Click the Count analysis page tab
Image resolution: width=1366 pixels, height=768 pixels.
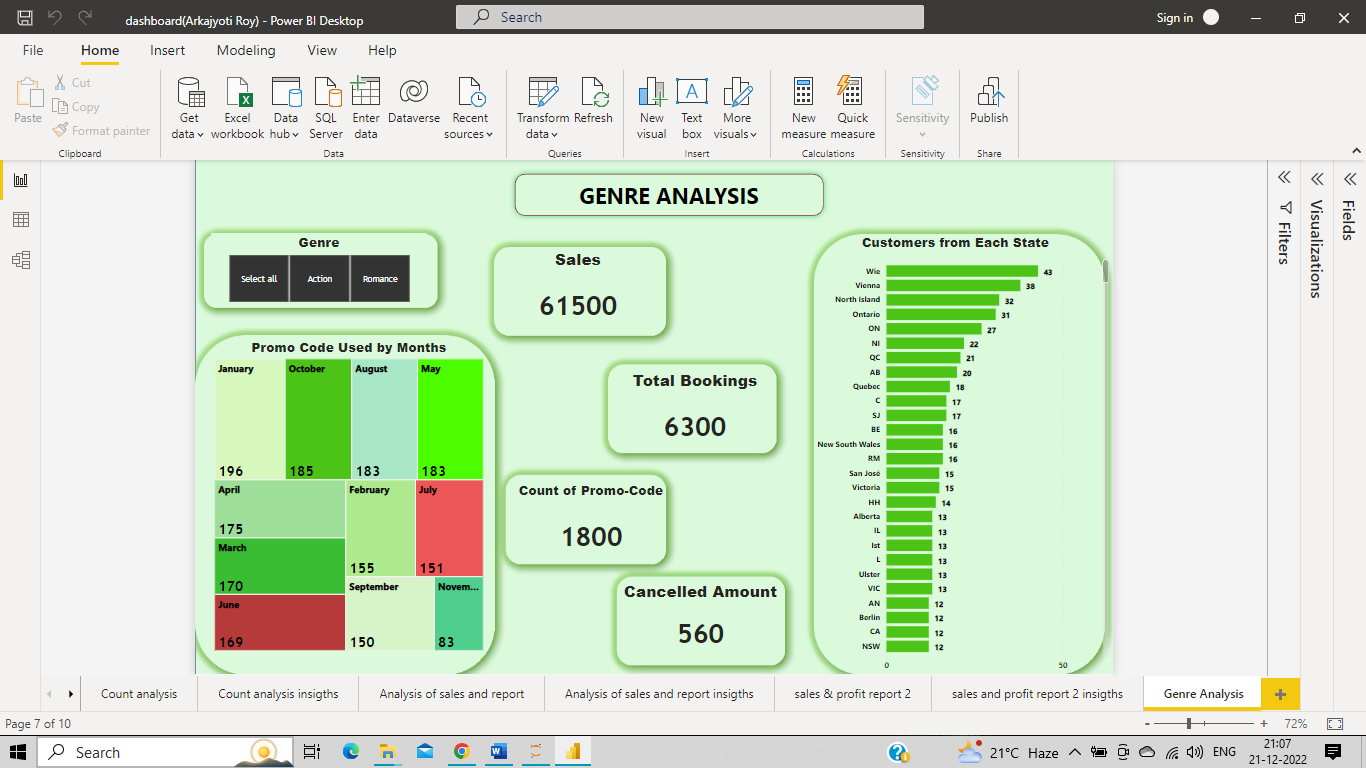click(x=139, y=693)
